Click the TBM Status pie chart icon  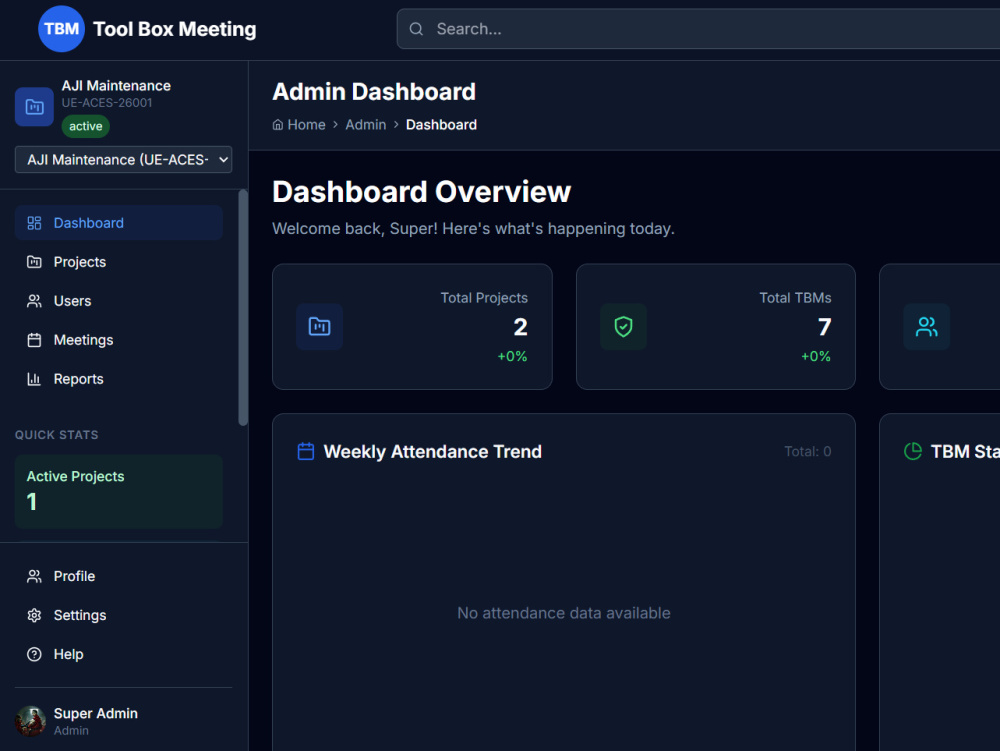pos(913,451)
